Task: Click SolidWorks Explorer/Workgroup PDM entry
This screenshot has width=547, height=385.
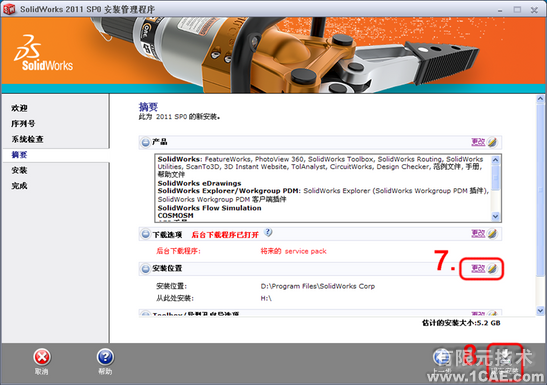Action: click(228, 191)
